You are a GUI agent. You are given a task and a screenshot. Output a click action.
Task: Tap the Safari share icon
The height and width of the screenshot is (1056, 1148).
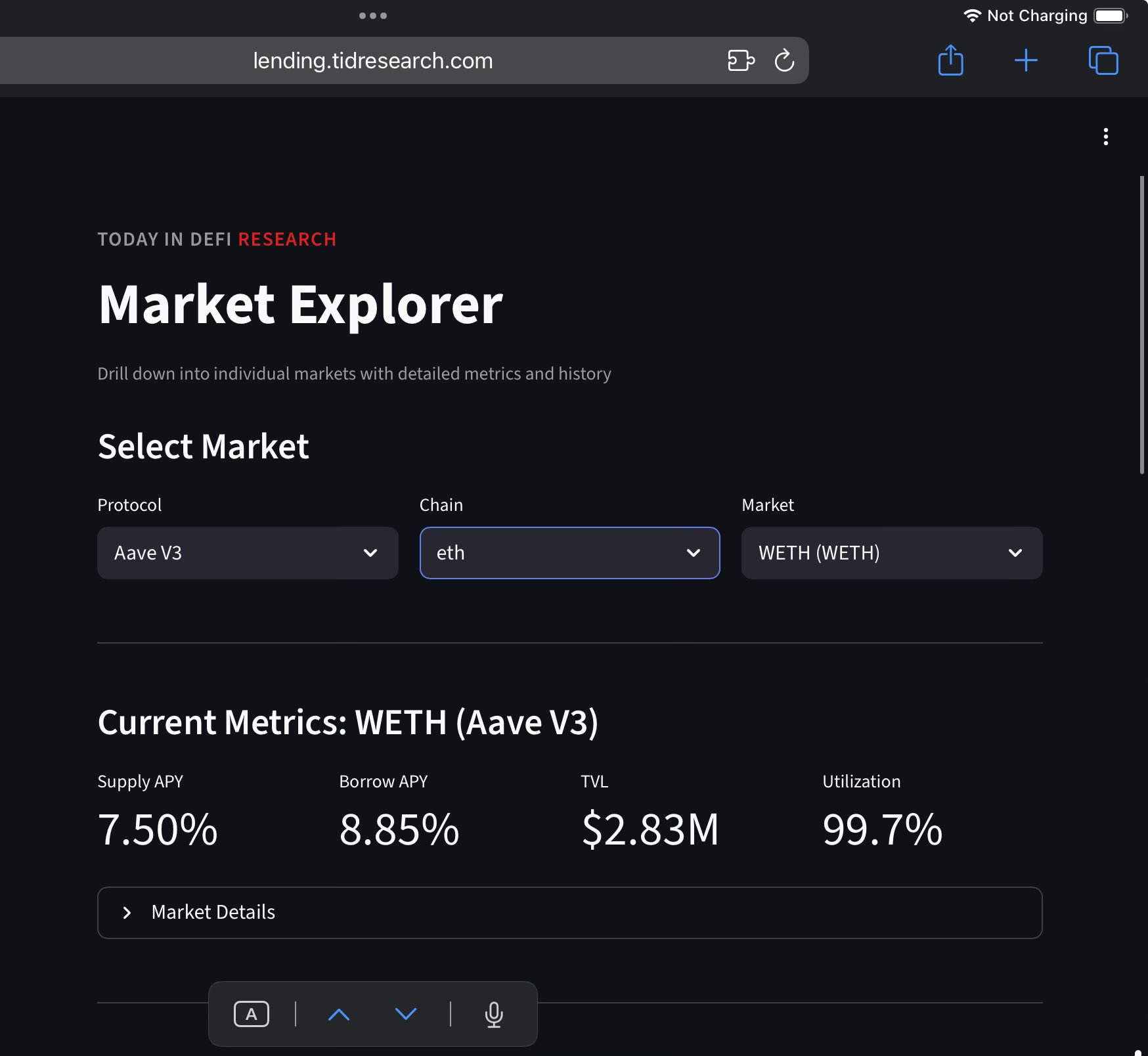click(950, 60)
